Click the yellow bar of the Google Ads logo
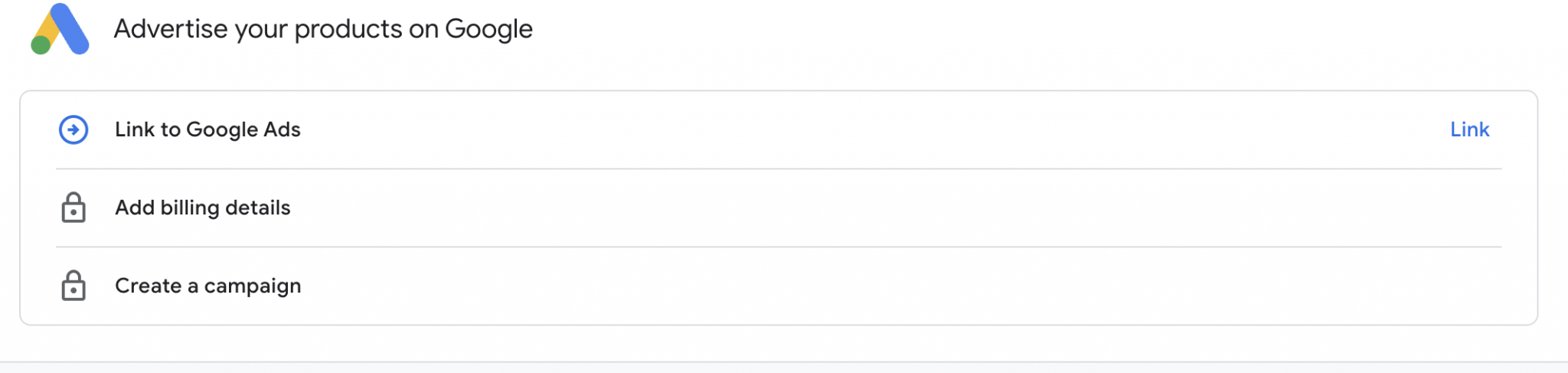1568x373 pixels. pos(47,28)
